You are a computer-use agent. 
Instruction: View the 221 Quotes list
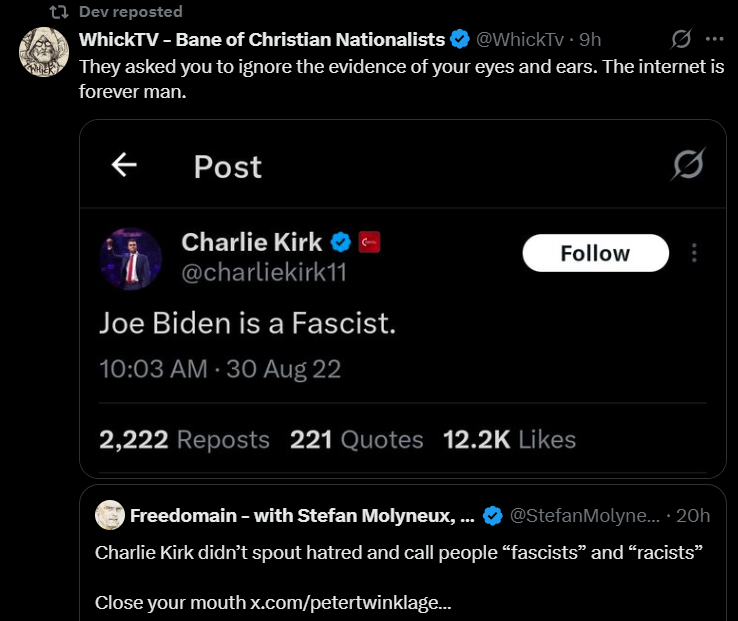coord(356,439)
